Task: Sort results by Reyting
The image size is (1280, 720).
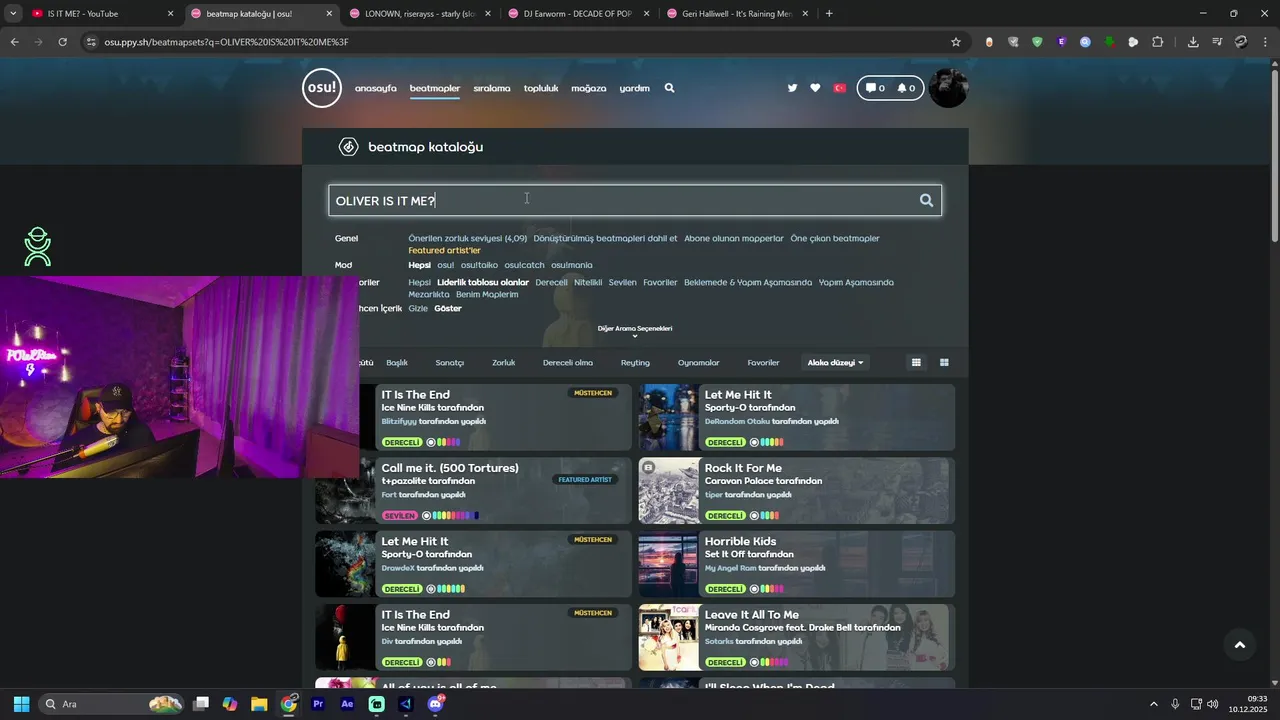Action: 635,363
